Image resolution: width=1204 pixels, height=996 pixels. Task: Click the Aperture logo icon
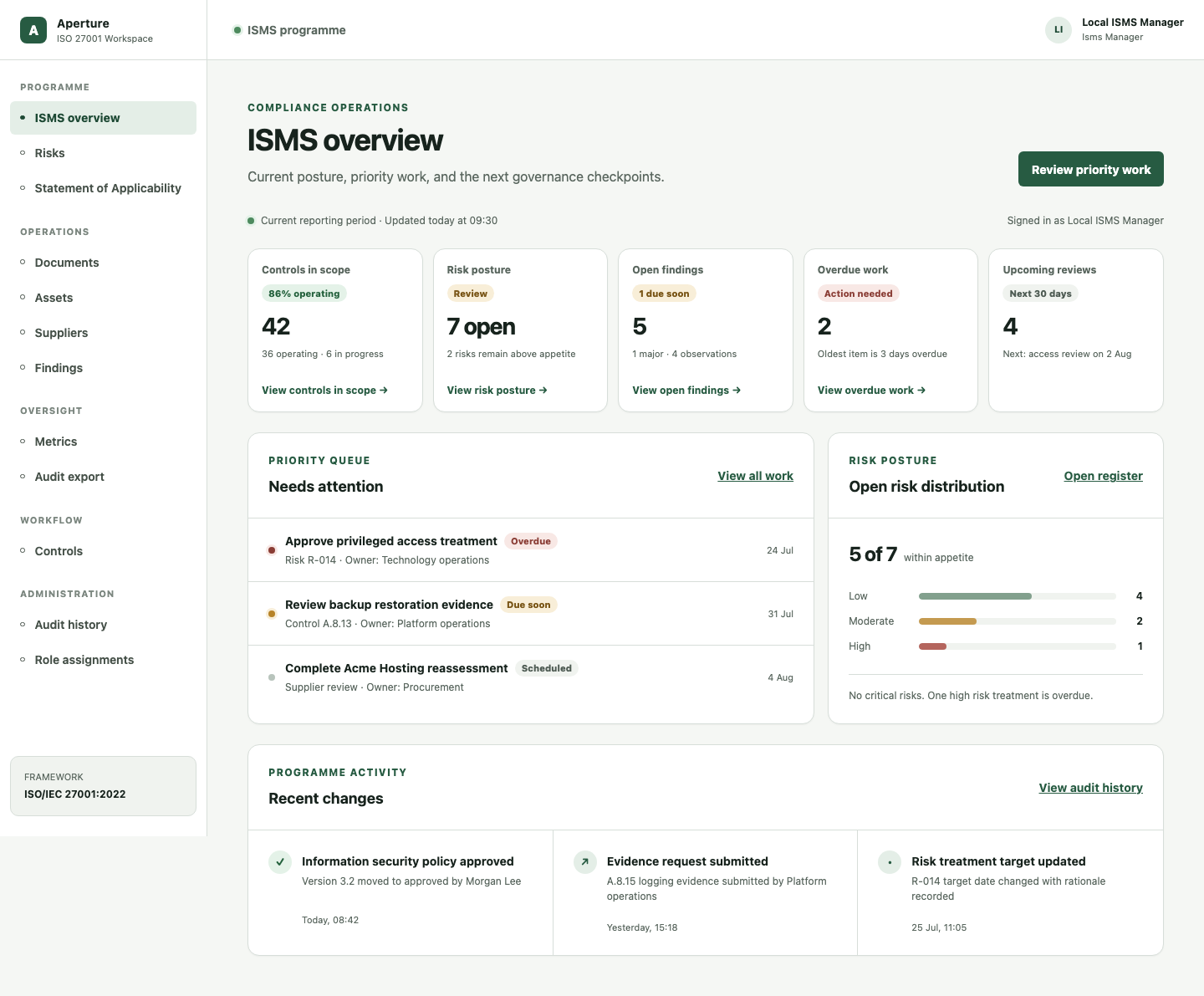[33, 30]
